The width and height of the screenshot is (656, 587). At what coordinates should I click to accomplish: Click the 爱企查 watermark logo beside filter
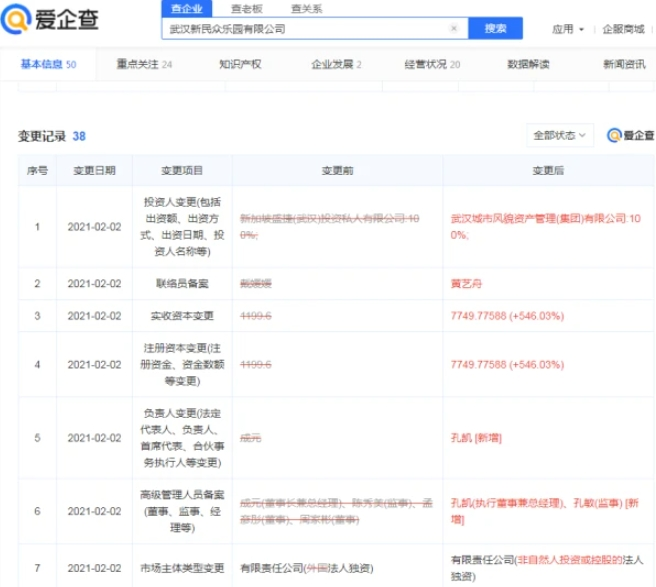(630, 135)
